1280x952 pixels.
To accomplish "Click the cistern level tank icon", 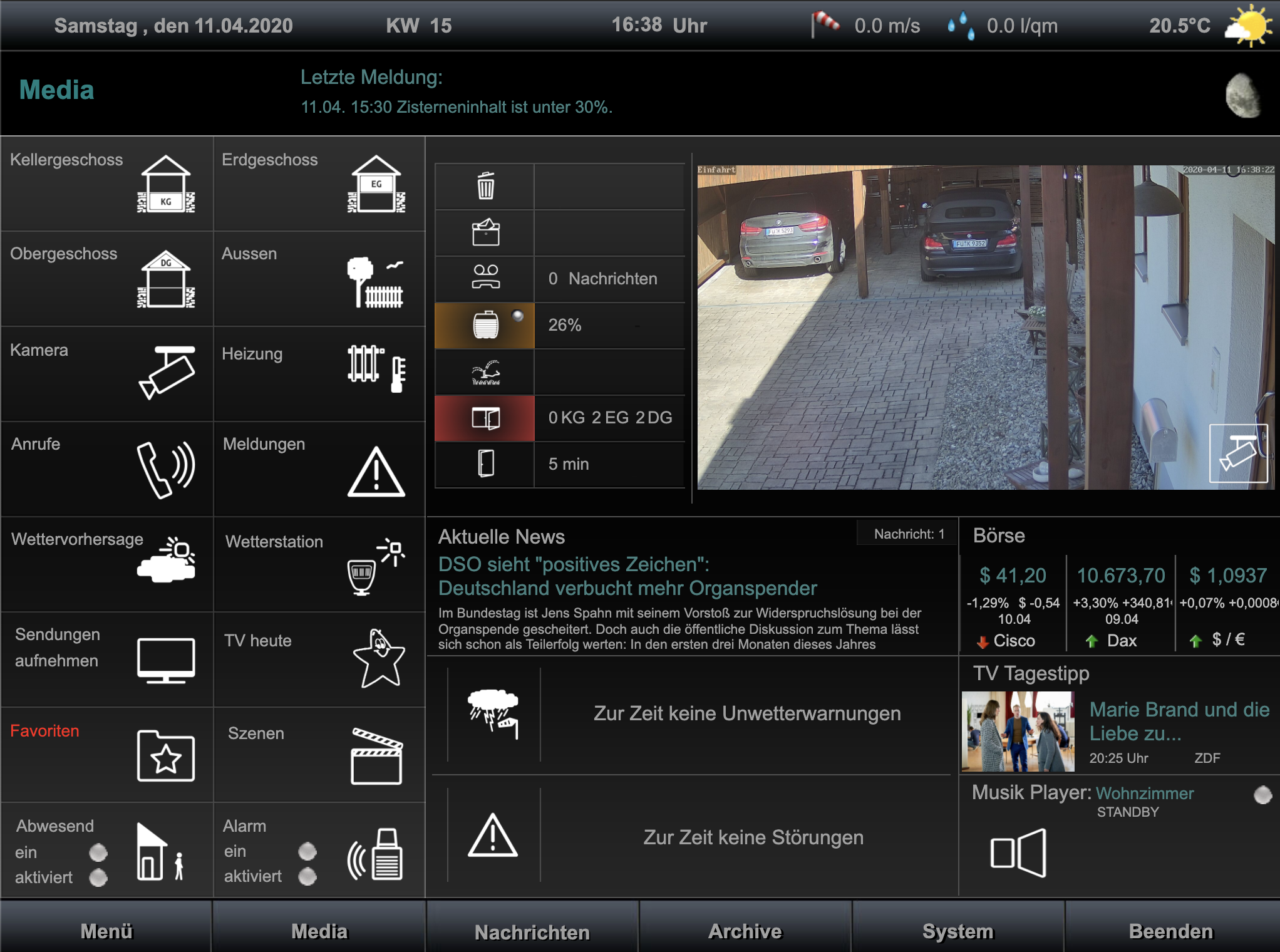I will 485,325.
